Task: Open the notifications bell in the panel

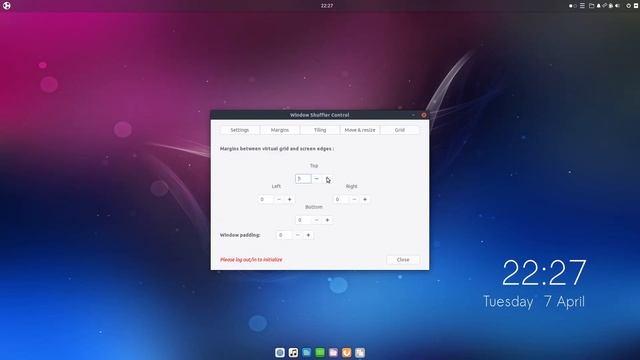Action: (598, 6)
